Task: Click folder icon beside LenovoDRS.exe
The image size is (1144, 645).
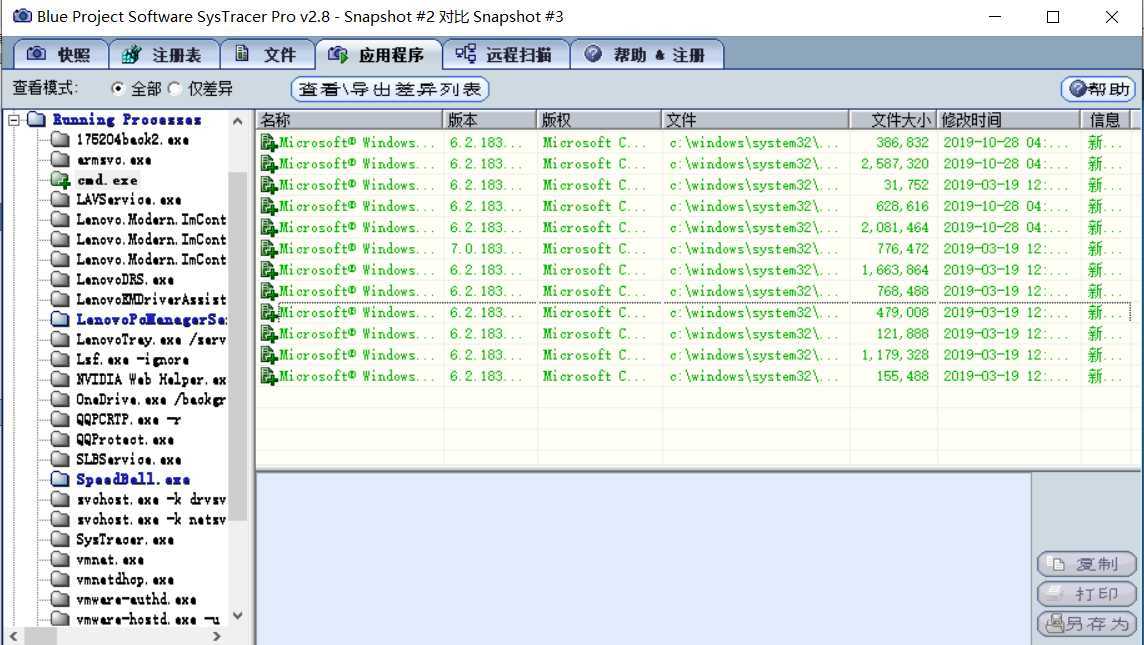Action: [x=61, y=279]
